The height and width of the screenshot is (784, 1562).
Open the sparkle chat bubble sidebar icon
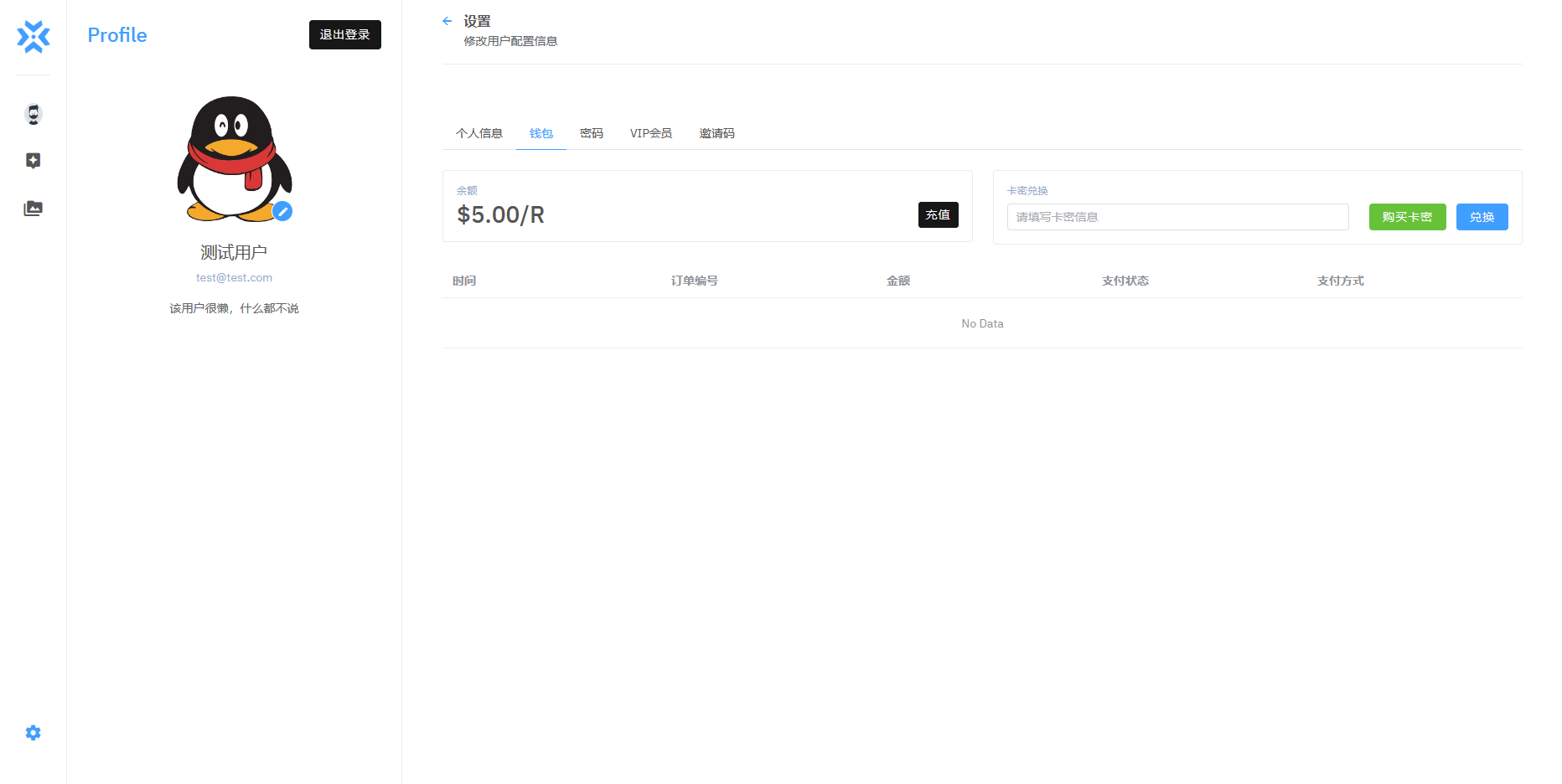tap(34, 161)
